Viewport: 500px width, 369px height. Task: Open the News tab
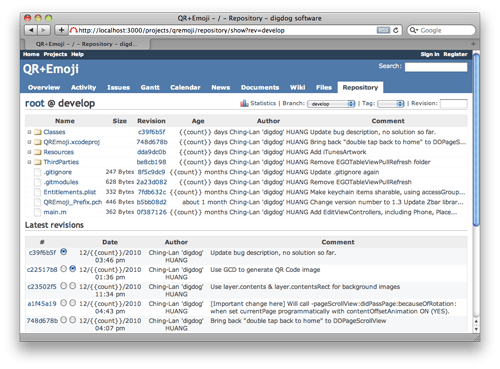click(x=221, y=87)
